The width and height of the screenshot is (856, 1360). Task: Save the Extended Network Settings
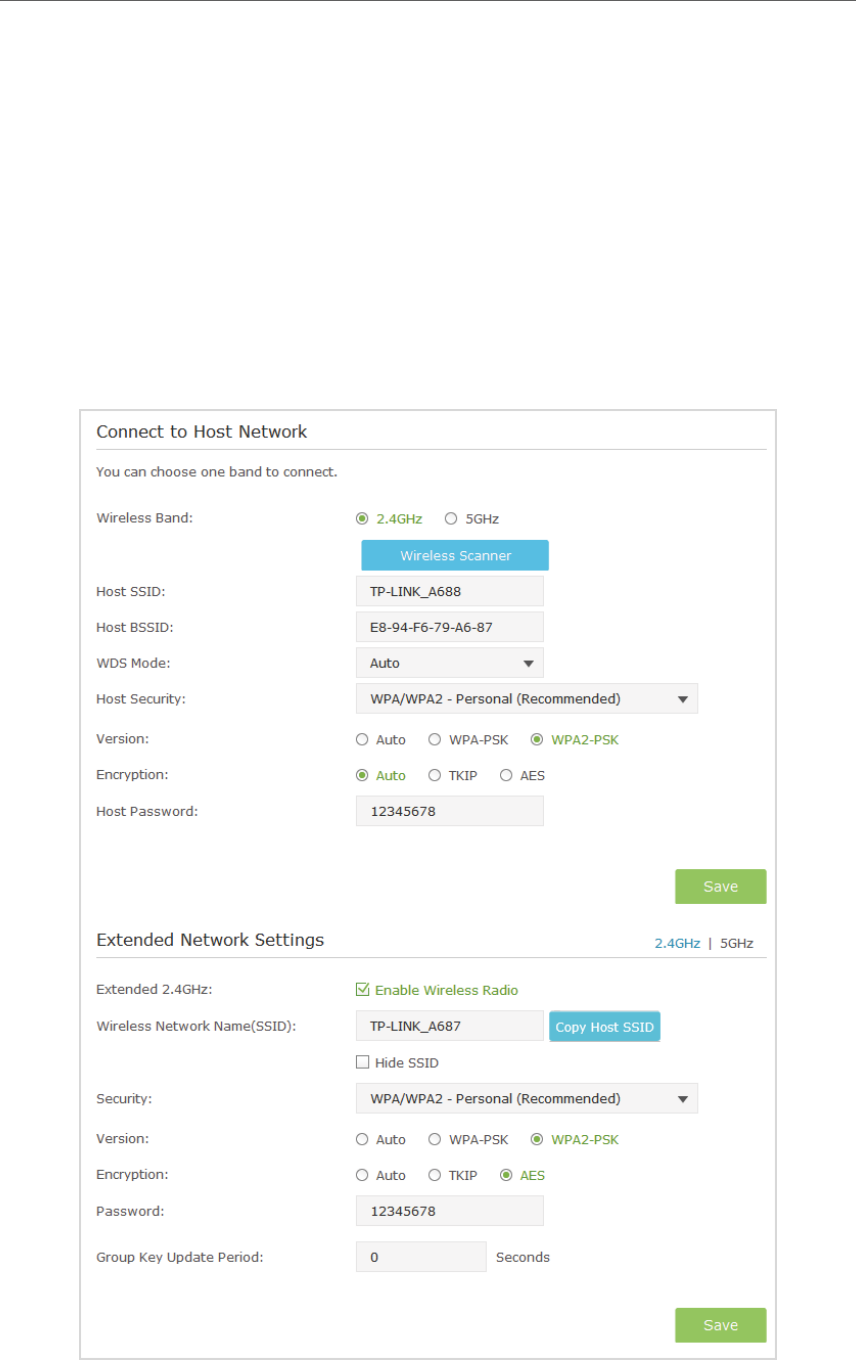(x=721, y=1325)
